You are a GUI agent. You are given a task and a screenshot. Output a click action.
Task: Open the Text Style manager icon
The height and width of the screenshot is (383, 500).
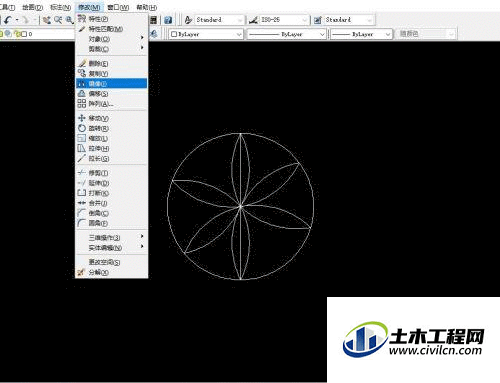pyautogui.click(x=188, y=20)
